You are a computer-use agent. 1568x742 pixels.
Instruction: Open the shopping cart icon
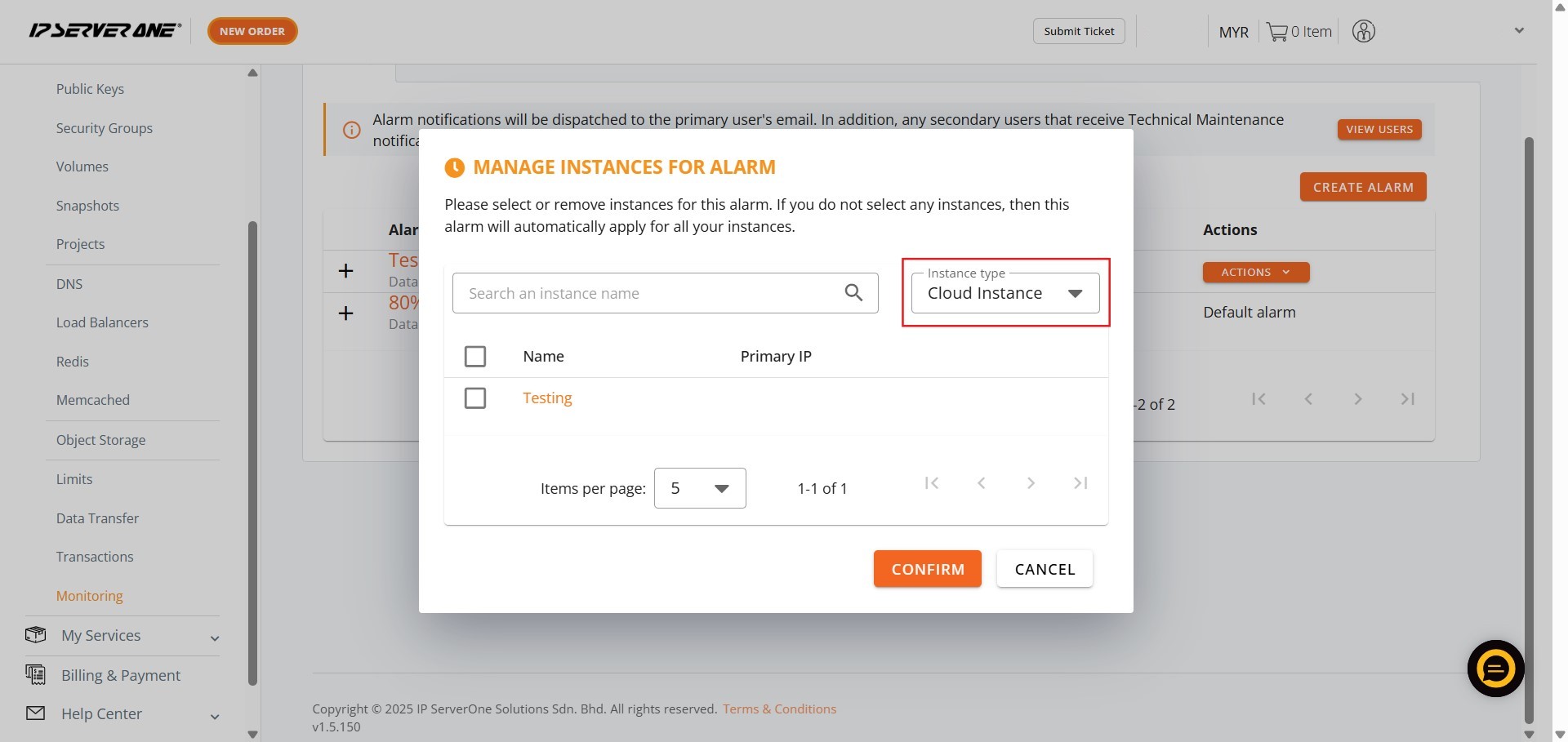pyautogui.click(x=1276, y=32)
